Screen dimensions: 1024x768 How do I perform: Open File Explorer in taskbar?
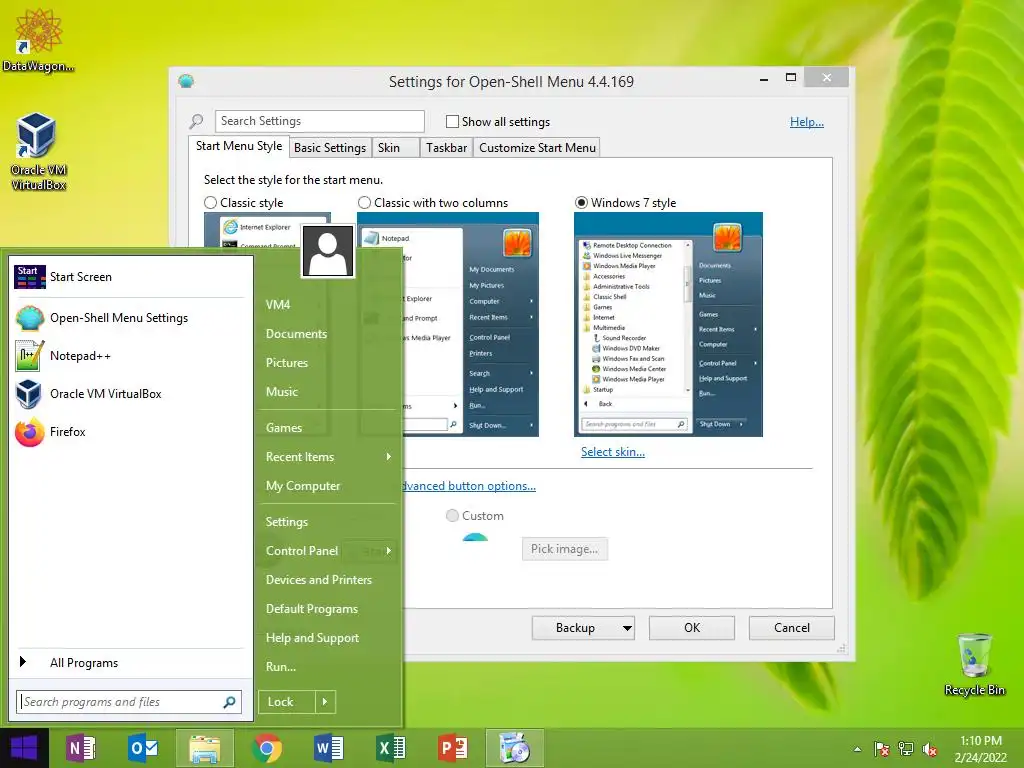(204, 748)
